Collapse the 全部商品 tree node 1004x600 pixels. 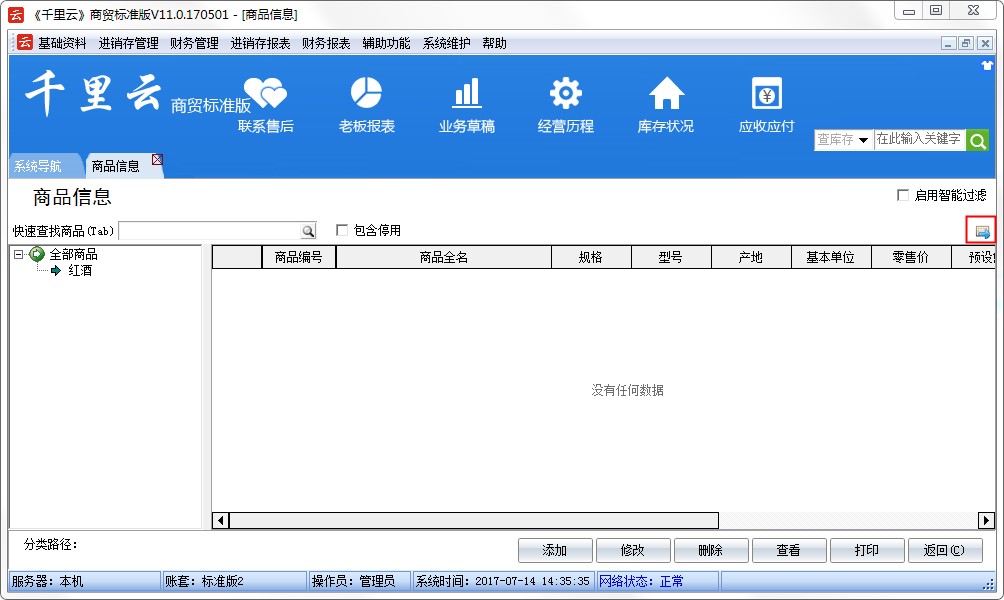click(19, 255)
